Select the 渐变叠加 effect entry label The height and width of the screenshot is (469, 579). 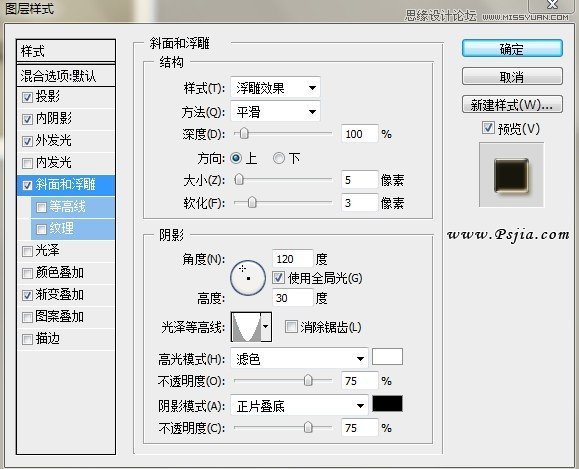click(x=59, y=295)
